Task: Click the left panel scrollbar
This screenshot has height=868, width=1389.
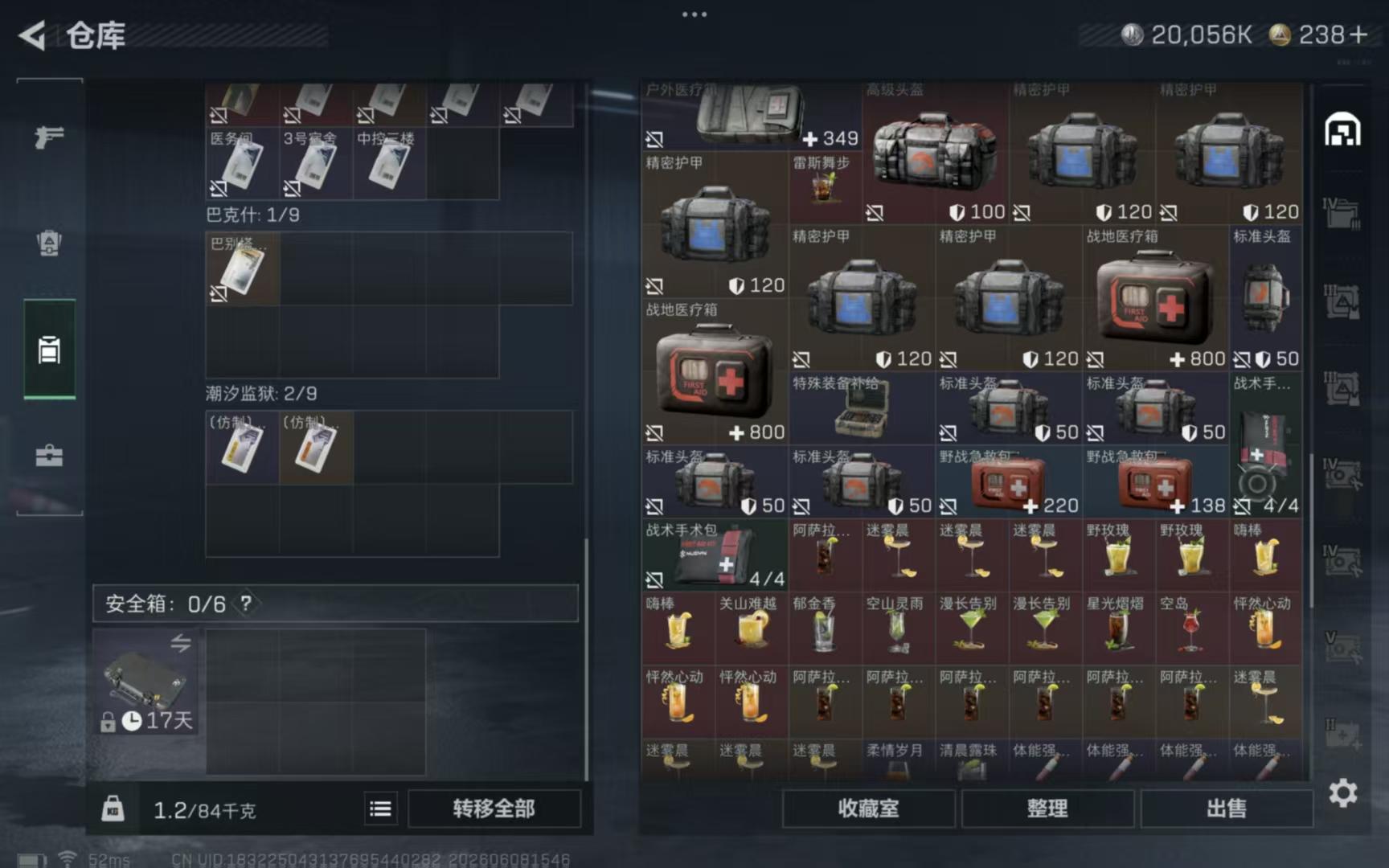Action: point(586,659)
